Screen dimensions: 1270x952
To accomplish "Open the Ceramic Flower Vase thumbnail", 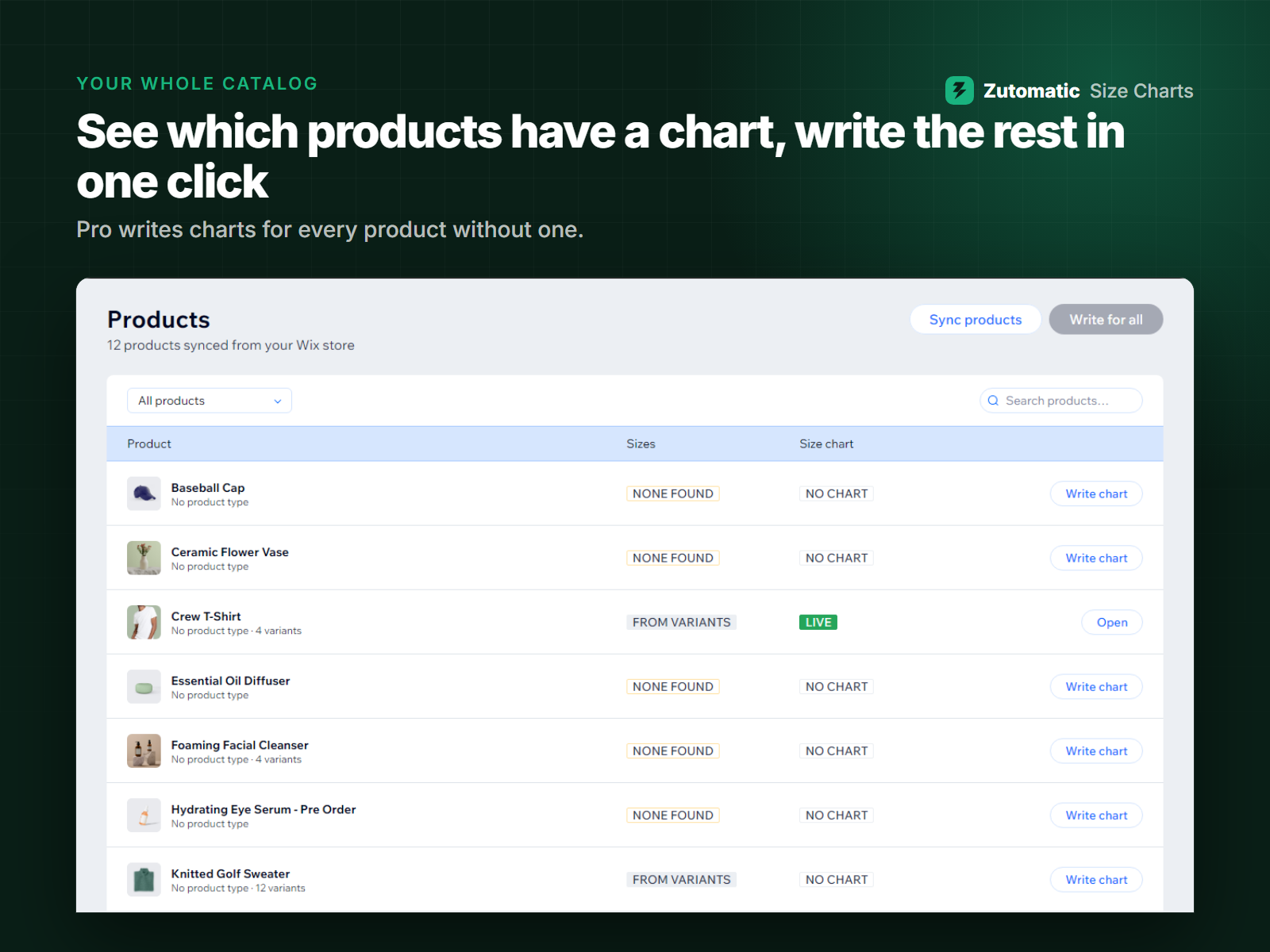I will [x=144, y=558].
